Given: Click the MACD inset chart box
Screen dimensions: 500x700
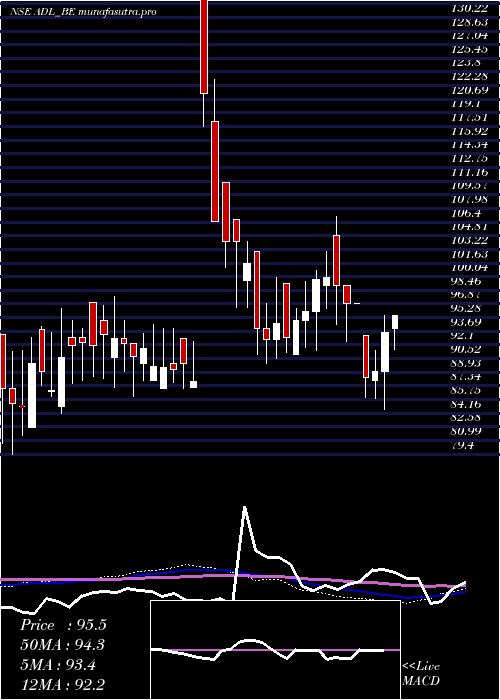Looking at the screenshot, I should click(x=275, y=650).
